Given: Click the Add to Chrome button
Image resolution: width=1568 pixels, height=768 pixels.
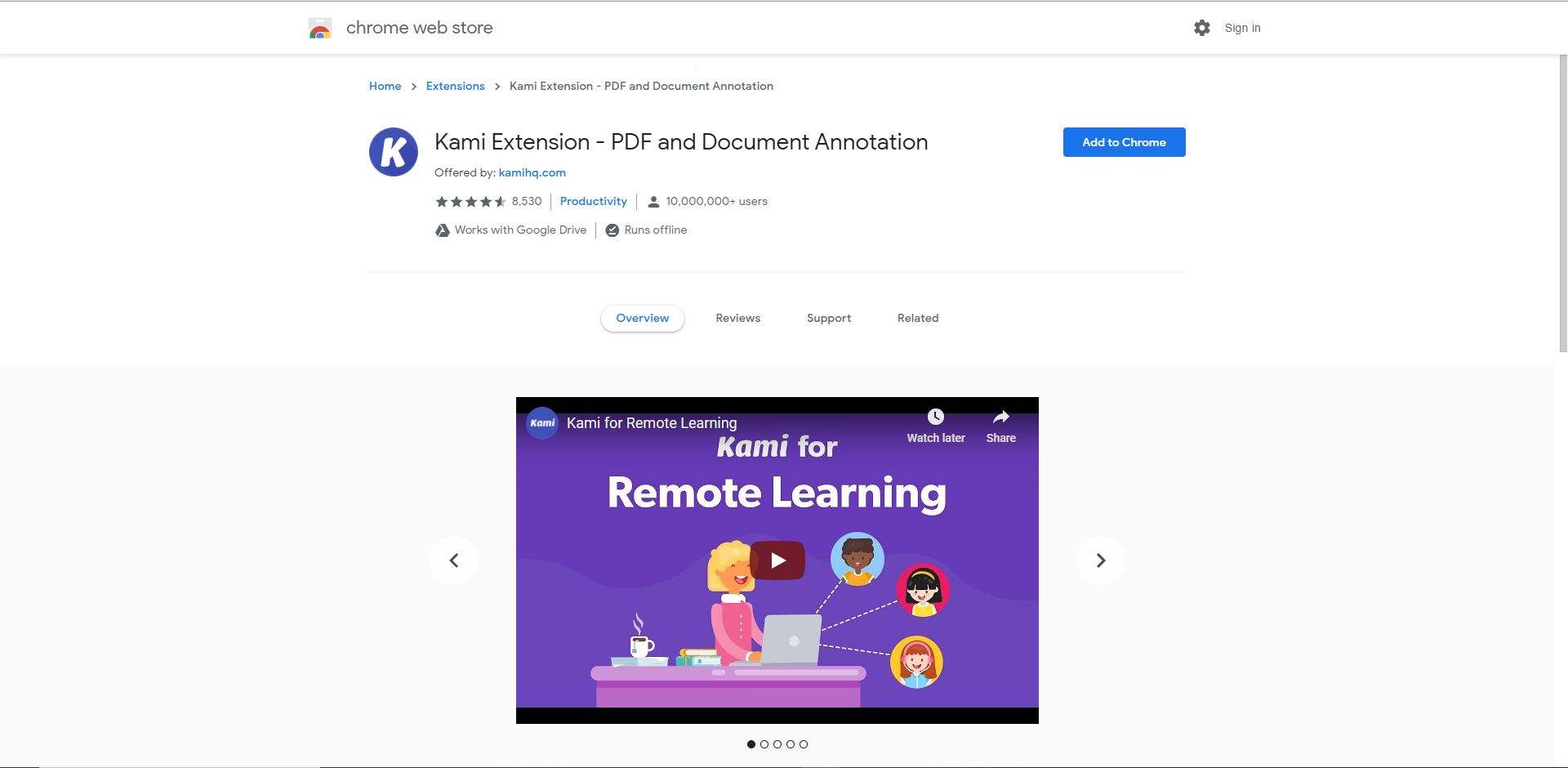Looking at the screenshot, I should 1124,142.
